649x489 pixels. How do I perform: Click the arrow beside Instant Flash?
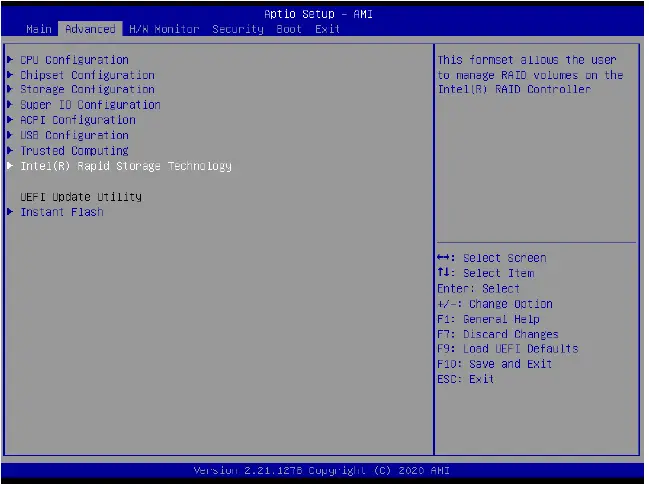tap(10, 212)
